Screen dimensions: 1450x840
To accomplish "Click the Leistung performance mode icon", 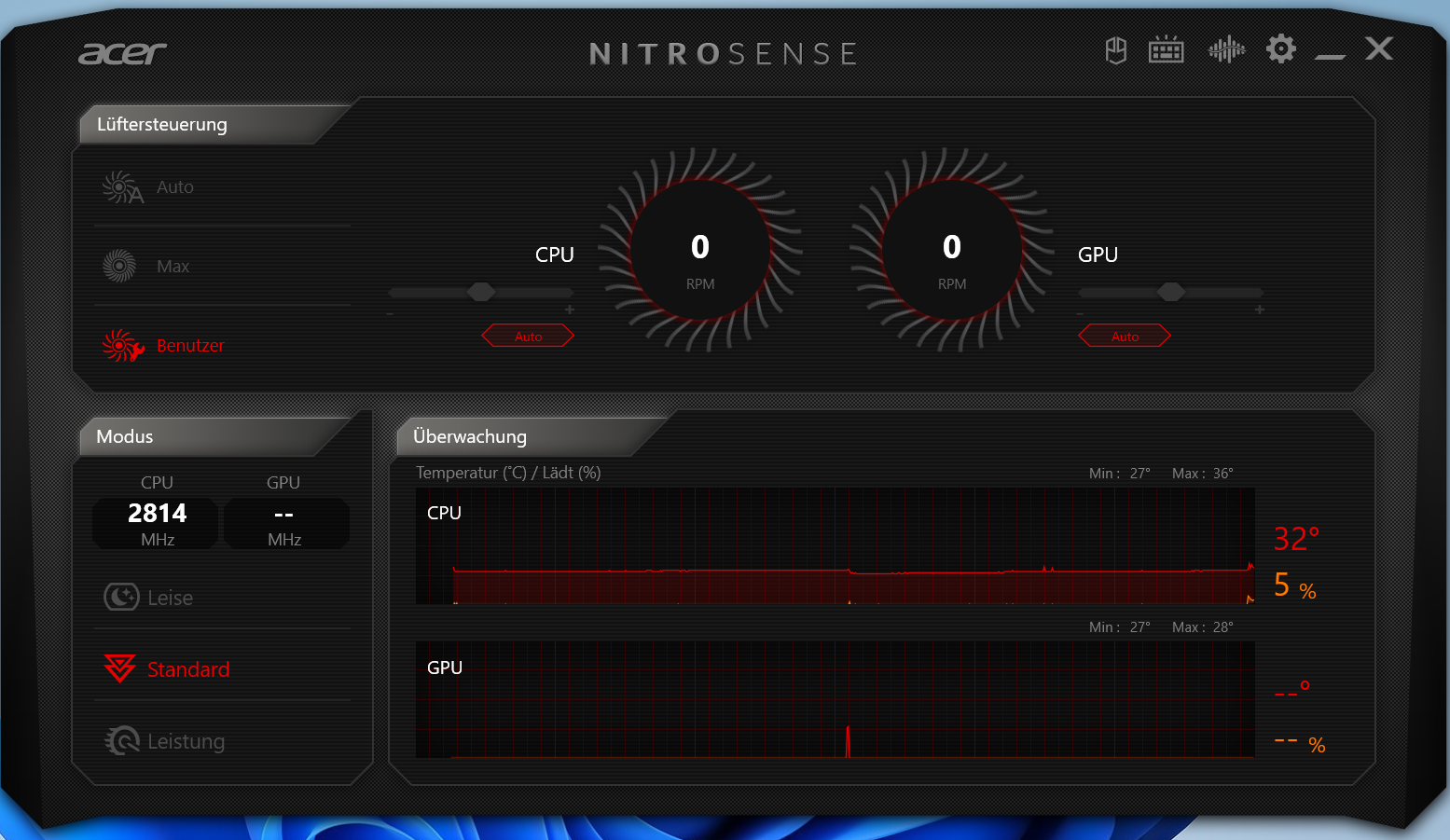I will pos(121,741).
